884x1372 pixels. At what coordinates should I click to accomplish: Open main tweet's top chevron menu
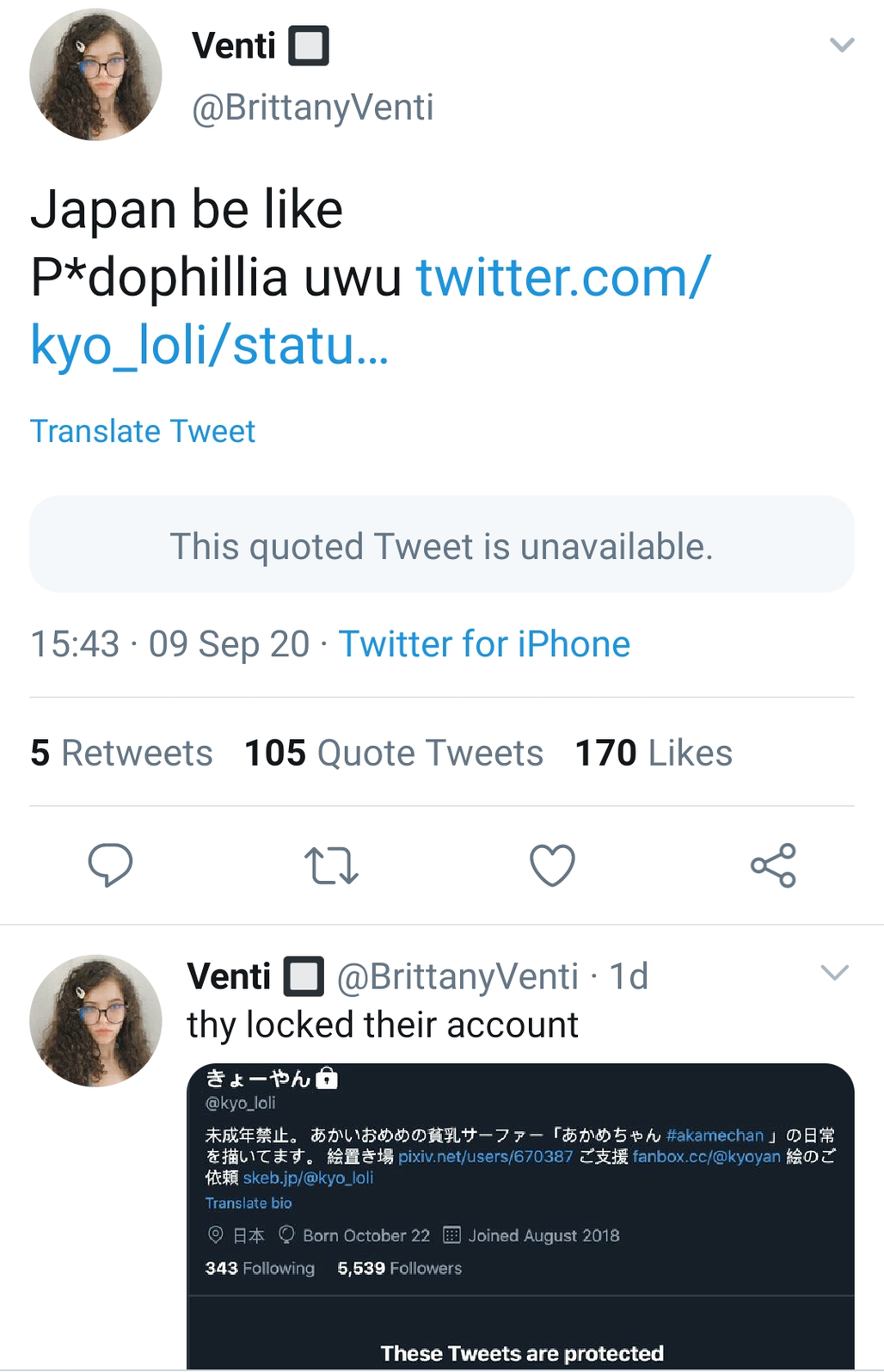click(x=841, y=45)
